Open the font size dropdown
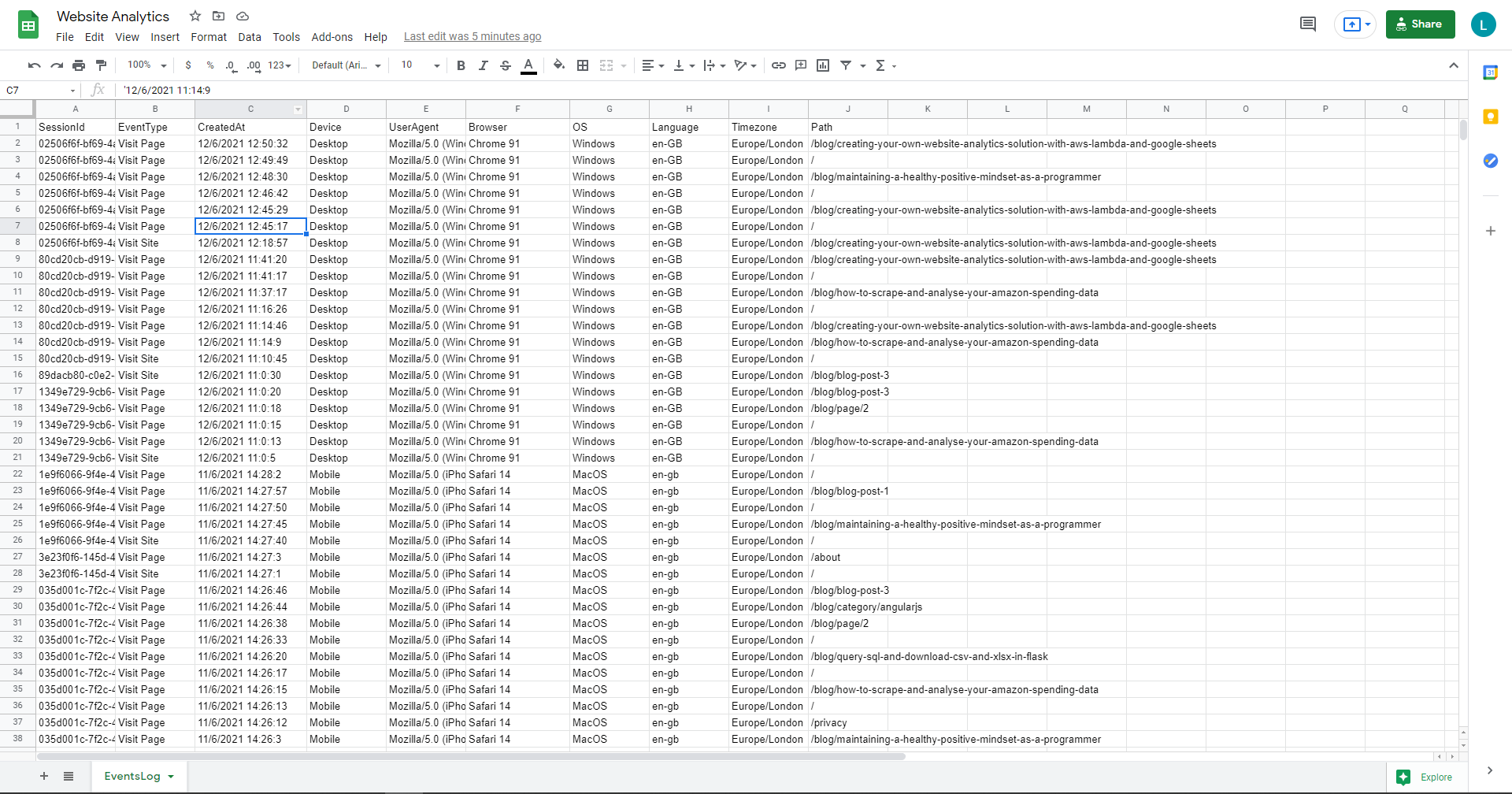Image resolution: width=1512 pixels, height=794 pixels. click(x=417, y=65)
